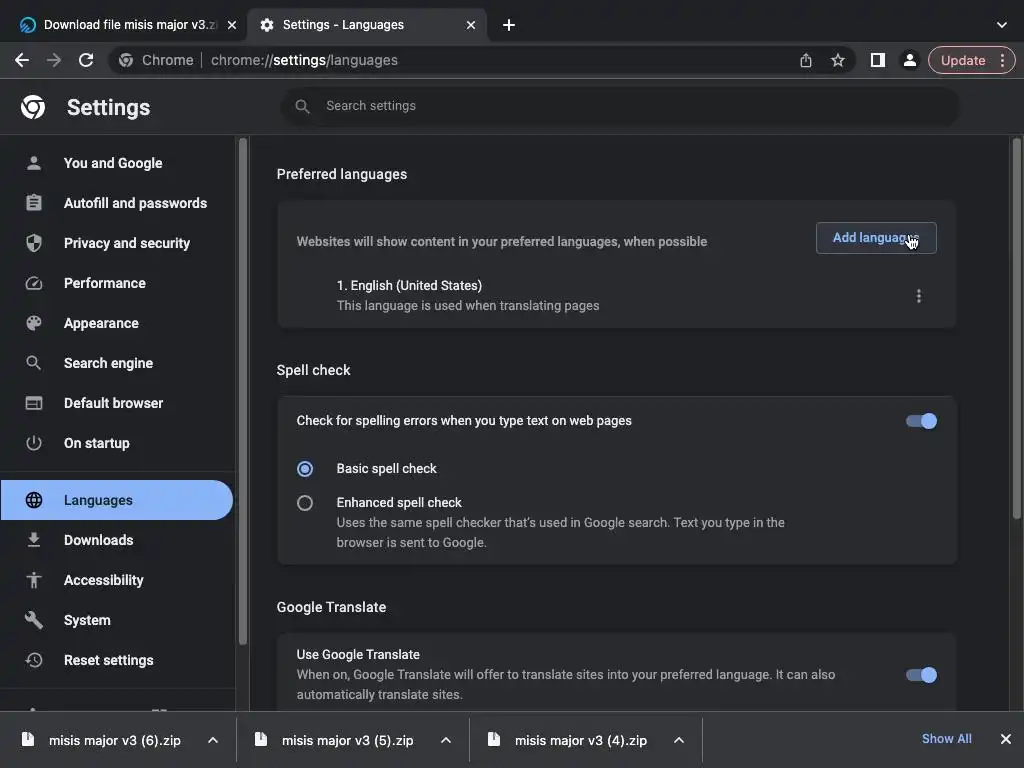
Task: Click the browser reload icon
Action: pyautogui.click(x=86, y=60)
